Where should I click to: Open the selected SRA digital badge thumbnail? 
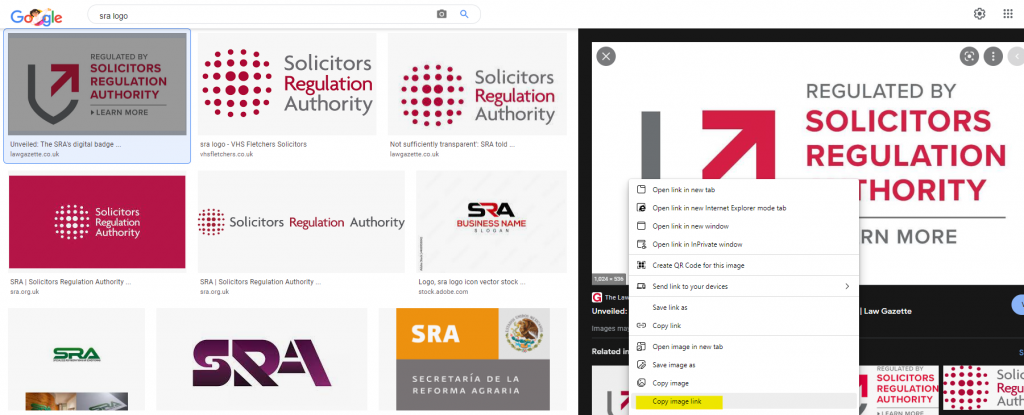[x=97, y=84]
